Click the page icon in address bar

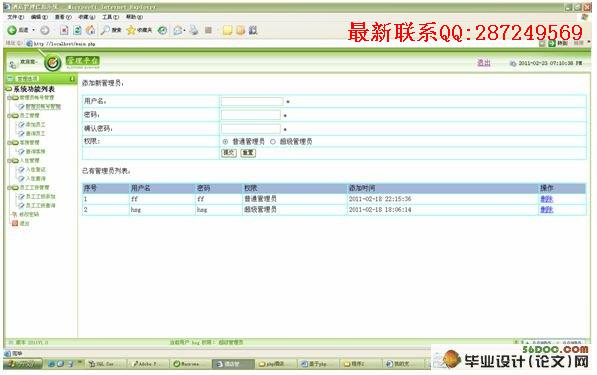29,43
